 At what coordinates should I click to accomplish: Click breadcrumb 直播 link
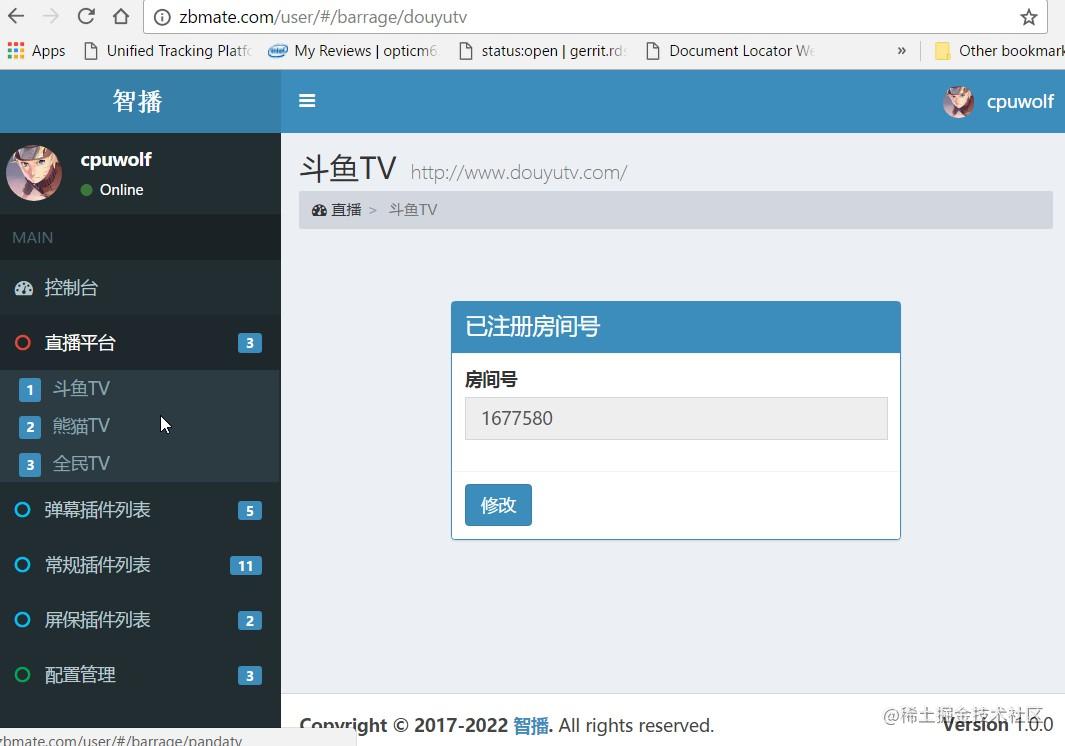[x=346, y=210]
